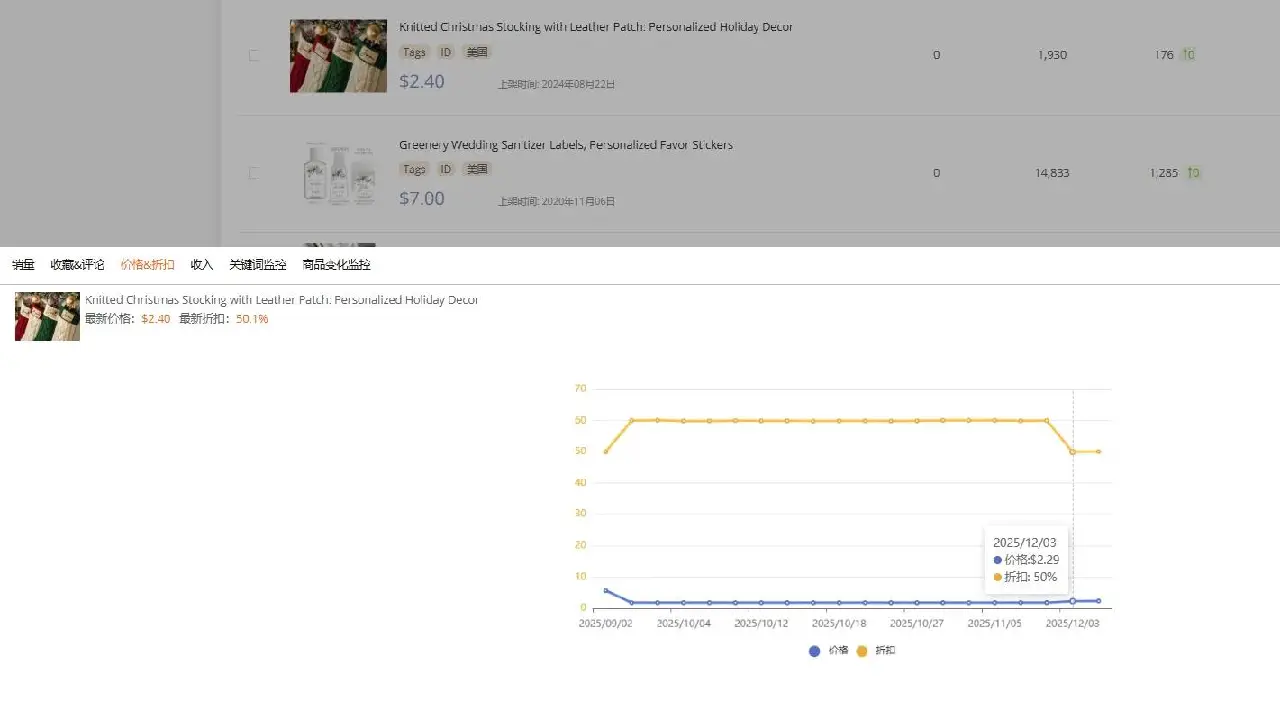The width and height of the screenshot is (1280, 720).
Task: Click the Tags icon on the Sanitizer Labels row
Action: click(x=413, y=169)
